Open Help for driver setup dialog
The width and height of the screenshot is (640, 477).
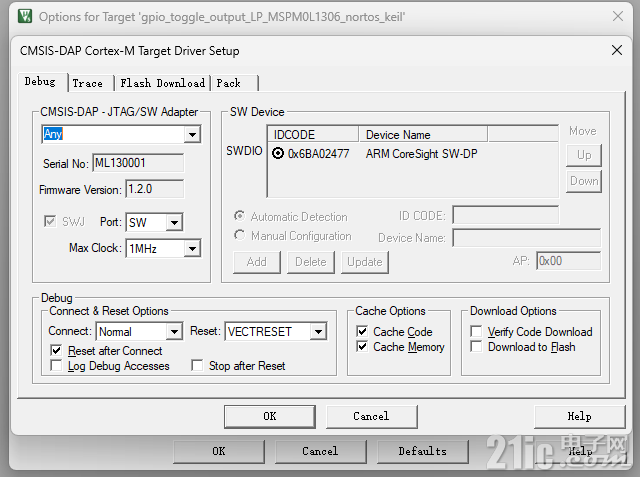[x=580, y=416]
